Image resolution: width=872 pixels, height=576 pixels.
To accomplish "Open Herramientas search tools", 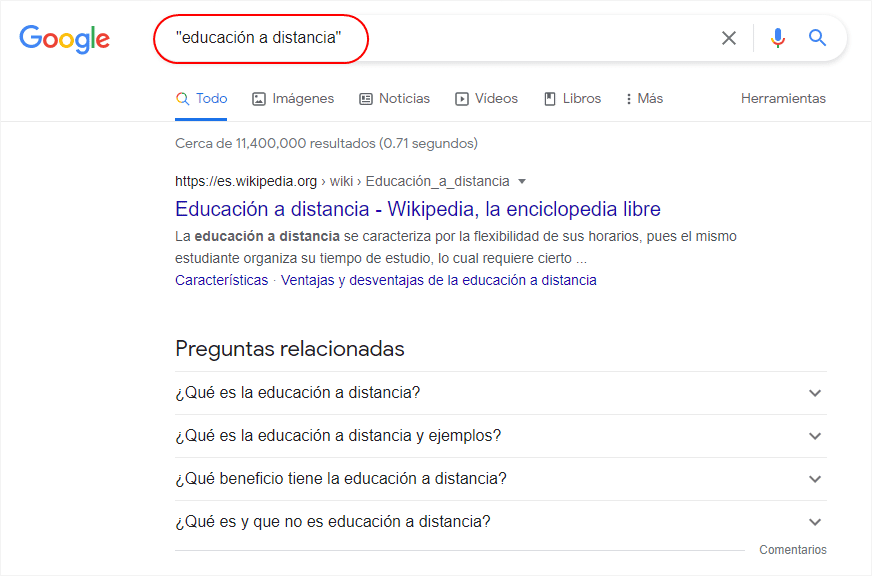I will (x=783, y=98).
